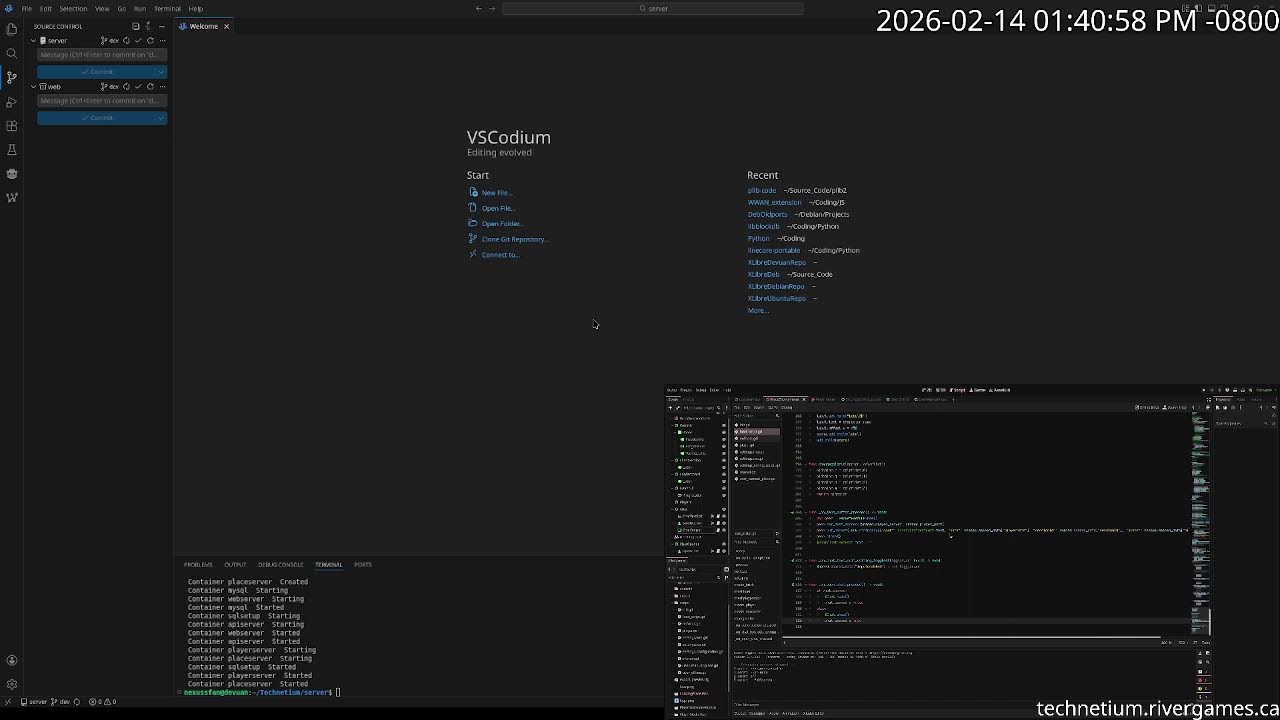1280x720 pixels.
Task: Click the W icon in activity bar
Action: [12, 198]
